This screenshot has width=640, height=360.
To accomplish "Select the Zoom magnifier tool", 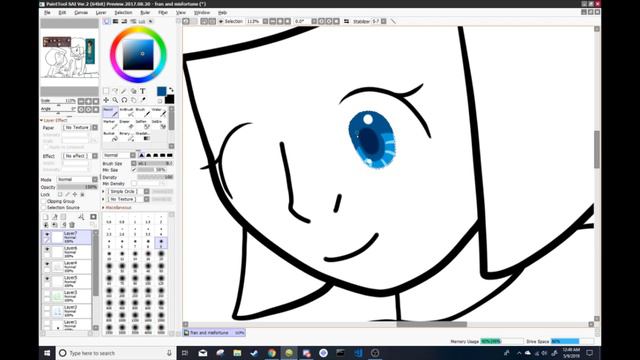I will click(x=115, y=100).
